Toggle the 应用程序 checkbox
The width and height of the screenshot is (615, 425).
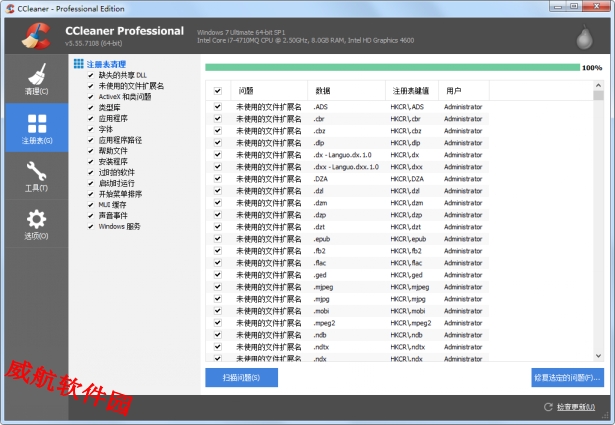pos(91,118)
